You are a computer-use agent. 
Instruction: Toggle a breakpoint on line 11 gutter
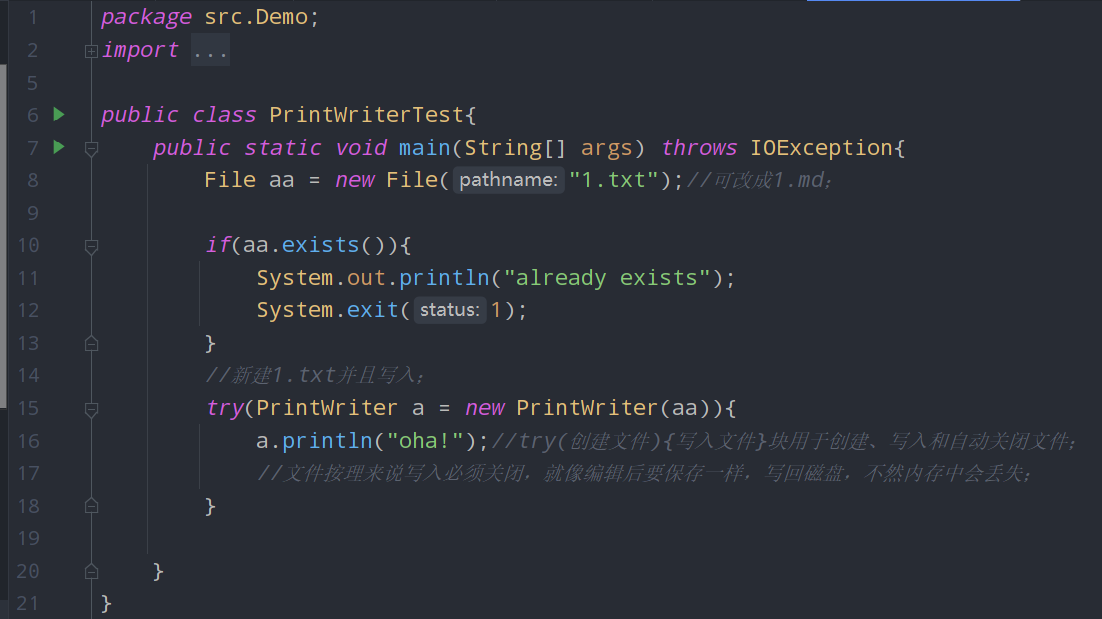coord(60,278)
